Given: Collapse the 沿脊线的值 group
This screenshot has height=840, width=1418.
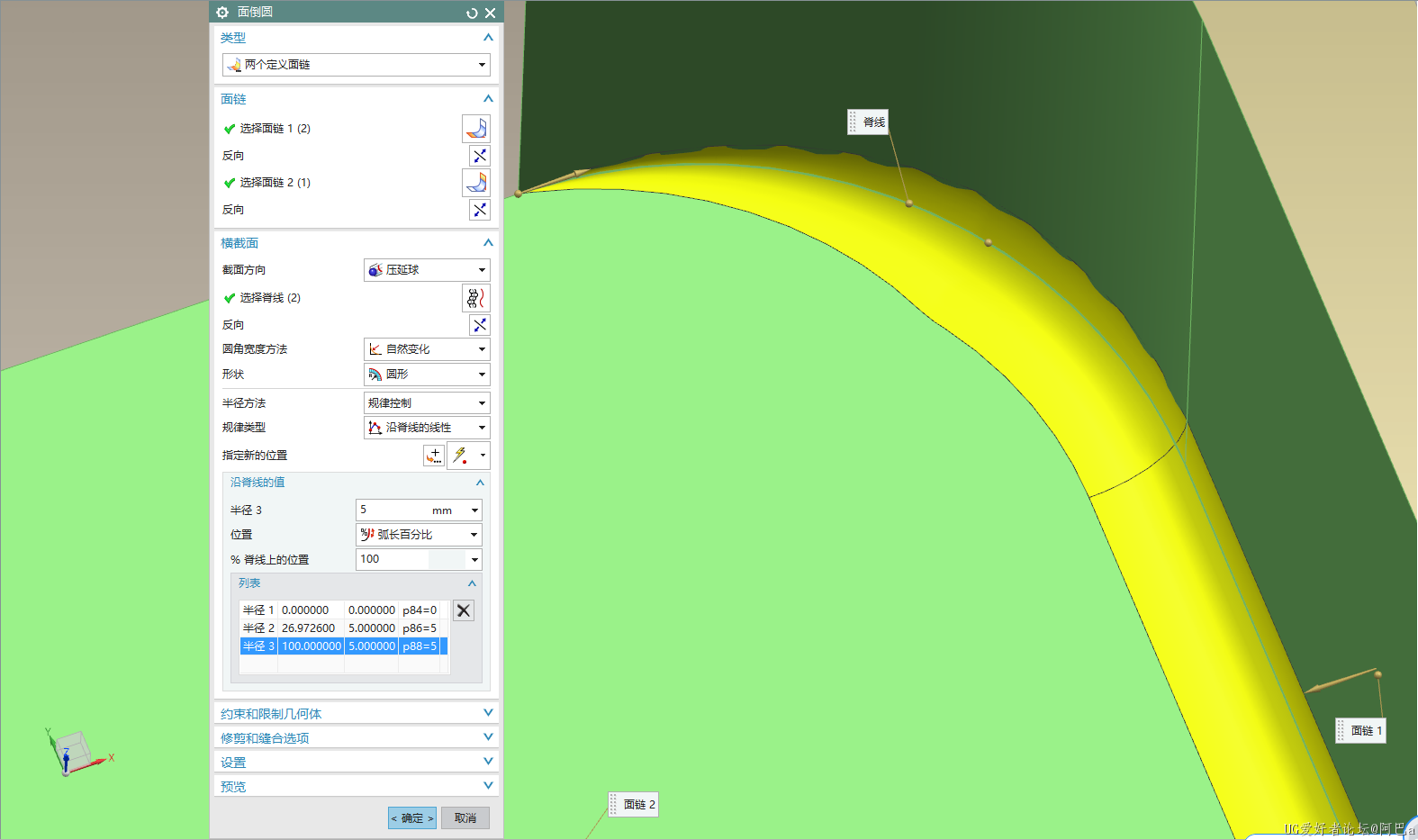Looking at the screenshot, I should point(480,483).
